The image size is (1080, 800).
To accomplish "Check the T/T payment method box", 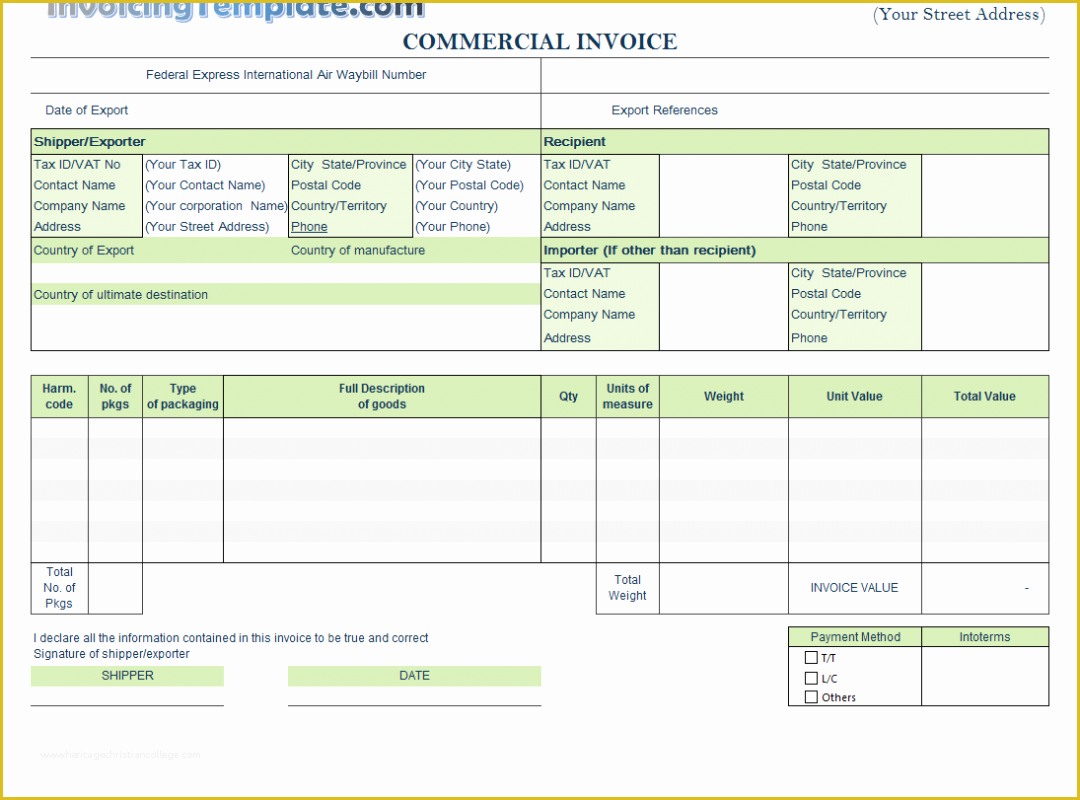I will pyautogui.click(x=811, y=657).
